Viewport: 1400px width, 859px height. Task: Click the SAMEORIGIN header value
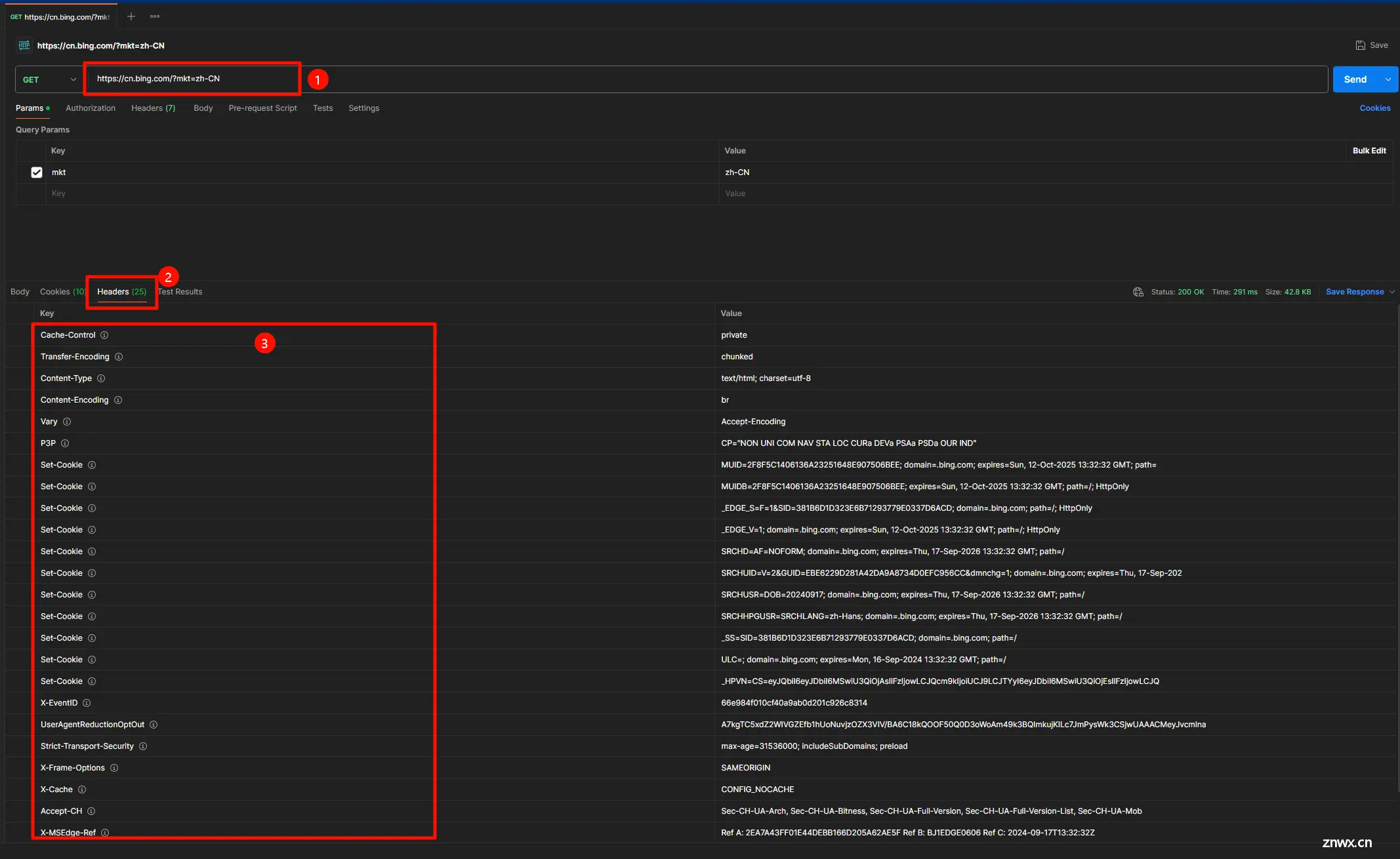[746, 768]
